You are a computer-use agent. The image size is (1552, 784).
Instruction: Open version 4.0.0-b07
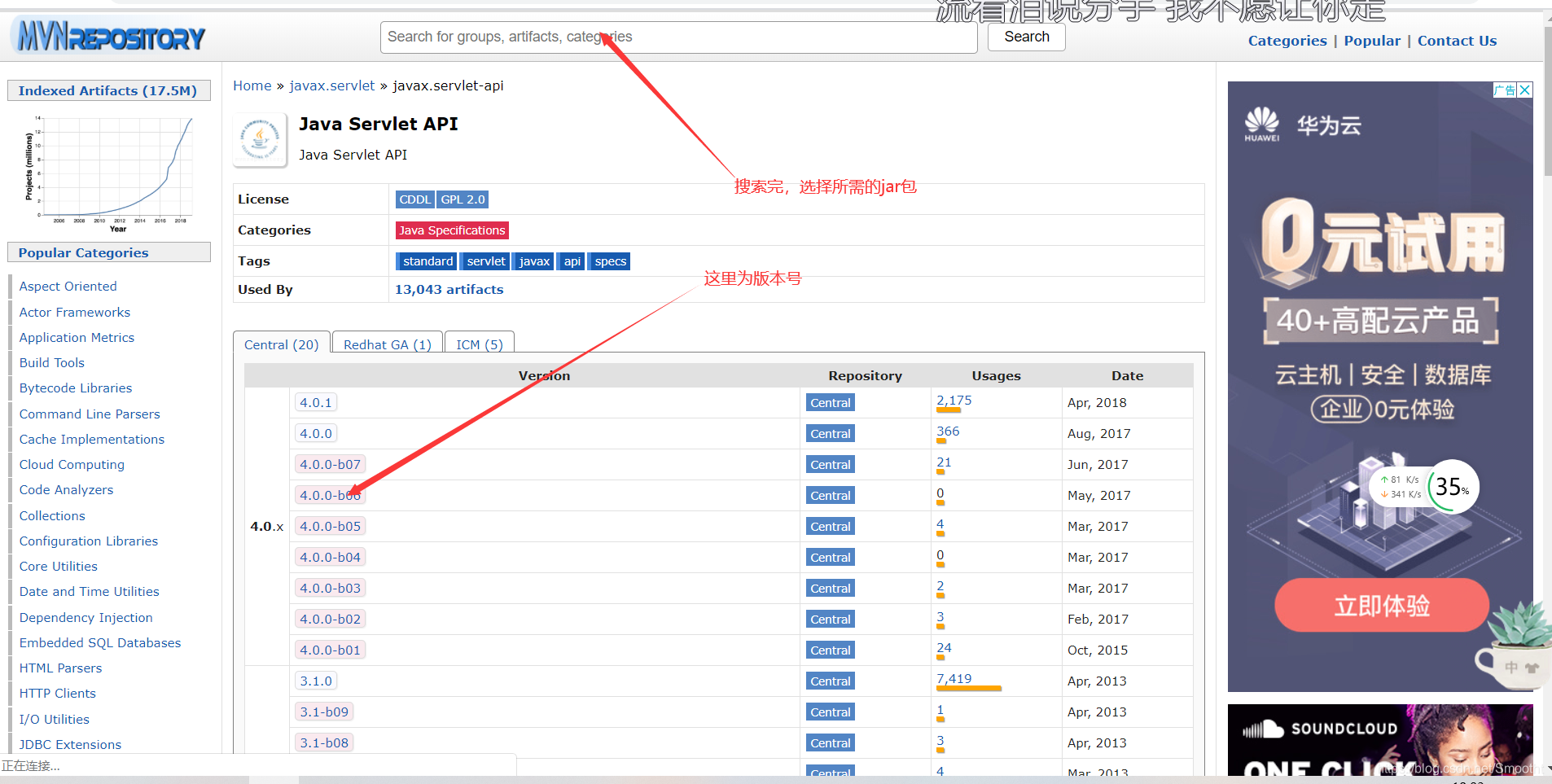[x=330, y=464]
